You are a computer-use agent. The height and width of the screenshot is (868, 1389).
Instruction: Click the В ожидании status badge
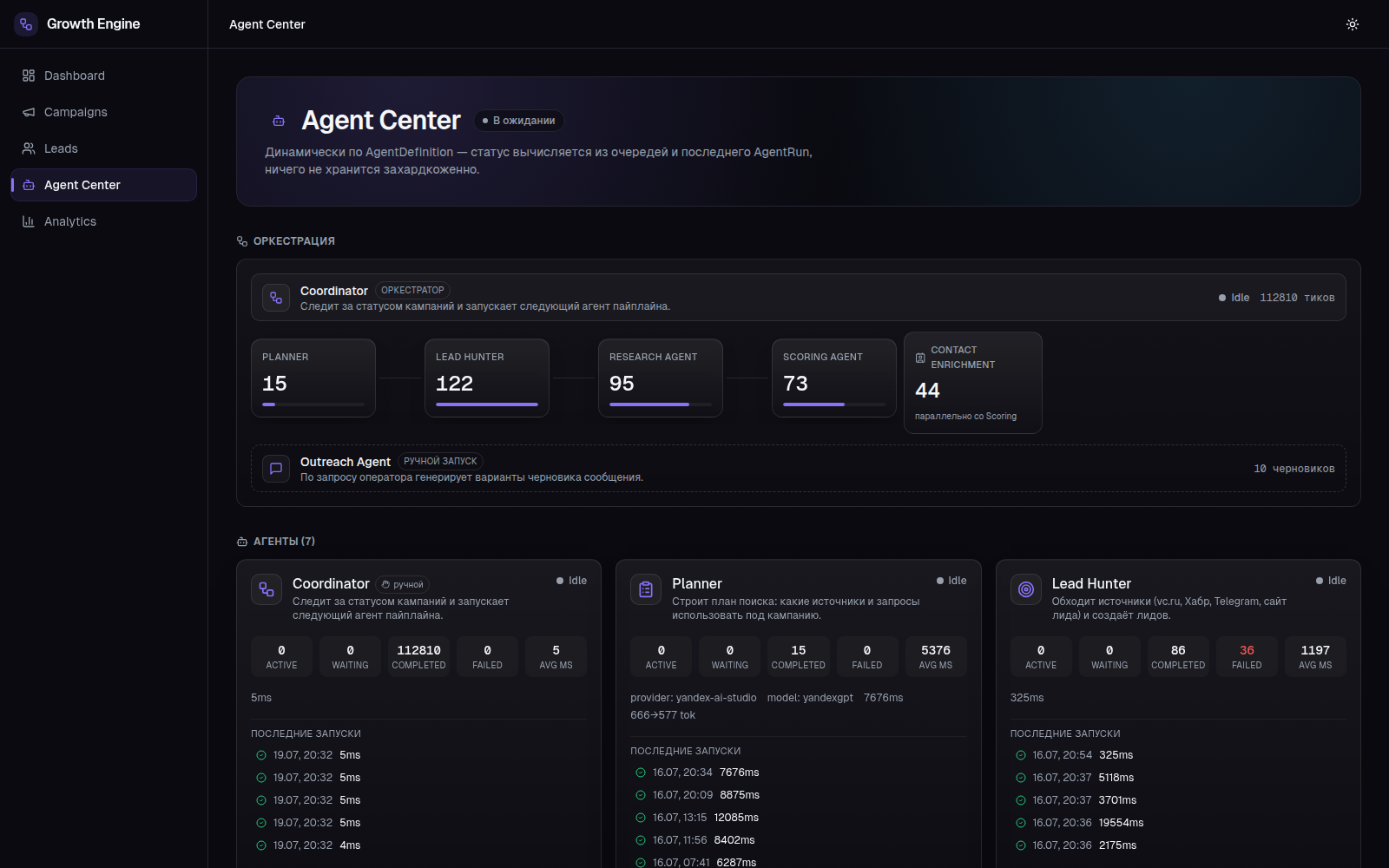click(x=519, y=121)
